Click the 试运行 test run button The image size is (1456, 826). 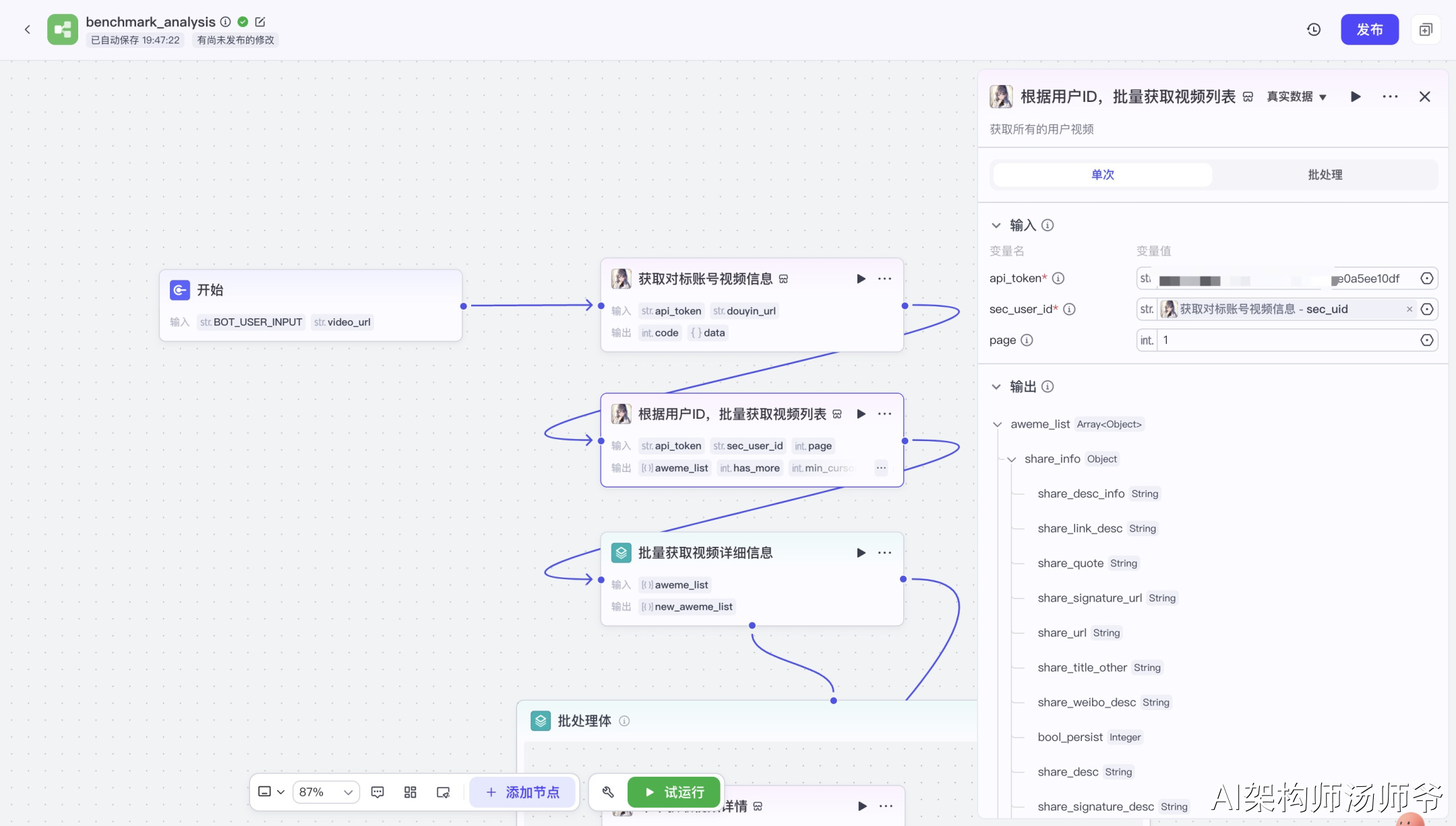pos(674,792)
